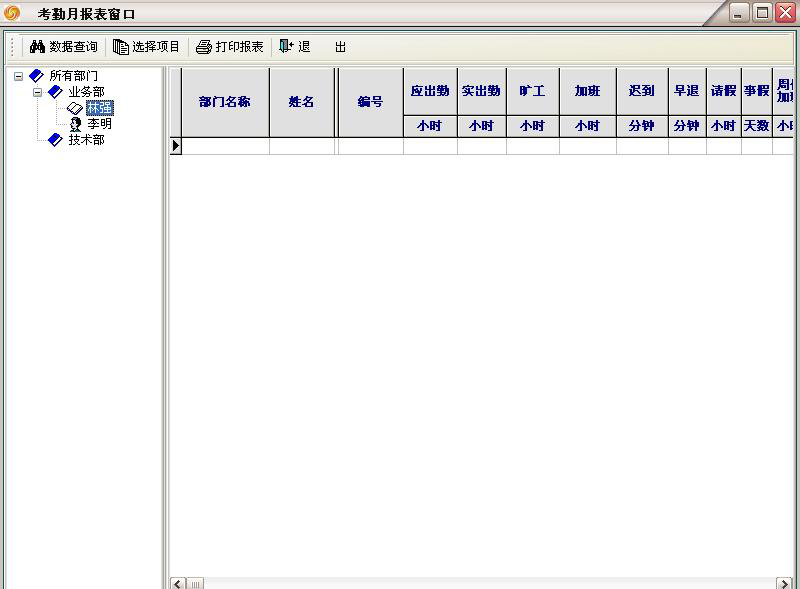Click the blue book icon beside 所有部门
800x589 pixels.
37,76
